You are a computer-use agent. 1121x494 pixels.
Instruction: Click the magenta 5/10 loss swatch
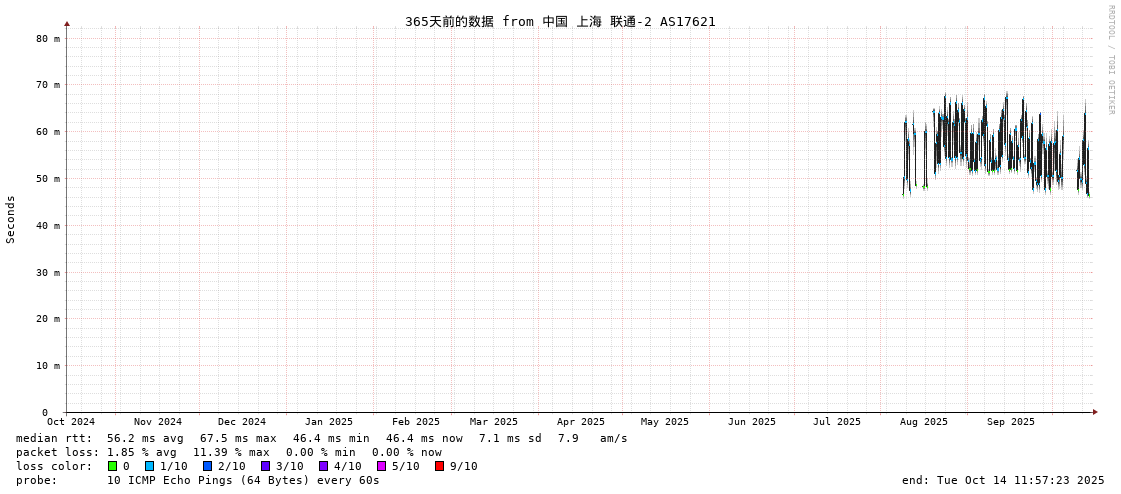[x=381, y=466]
